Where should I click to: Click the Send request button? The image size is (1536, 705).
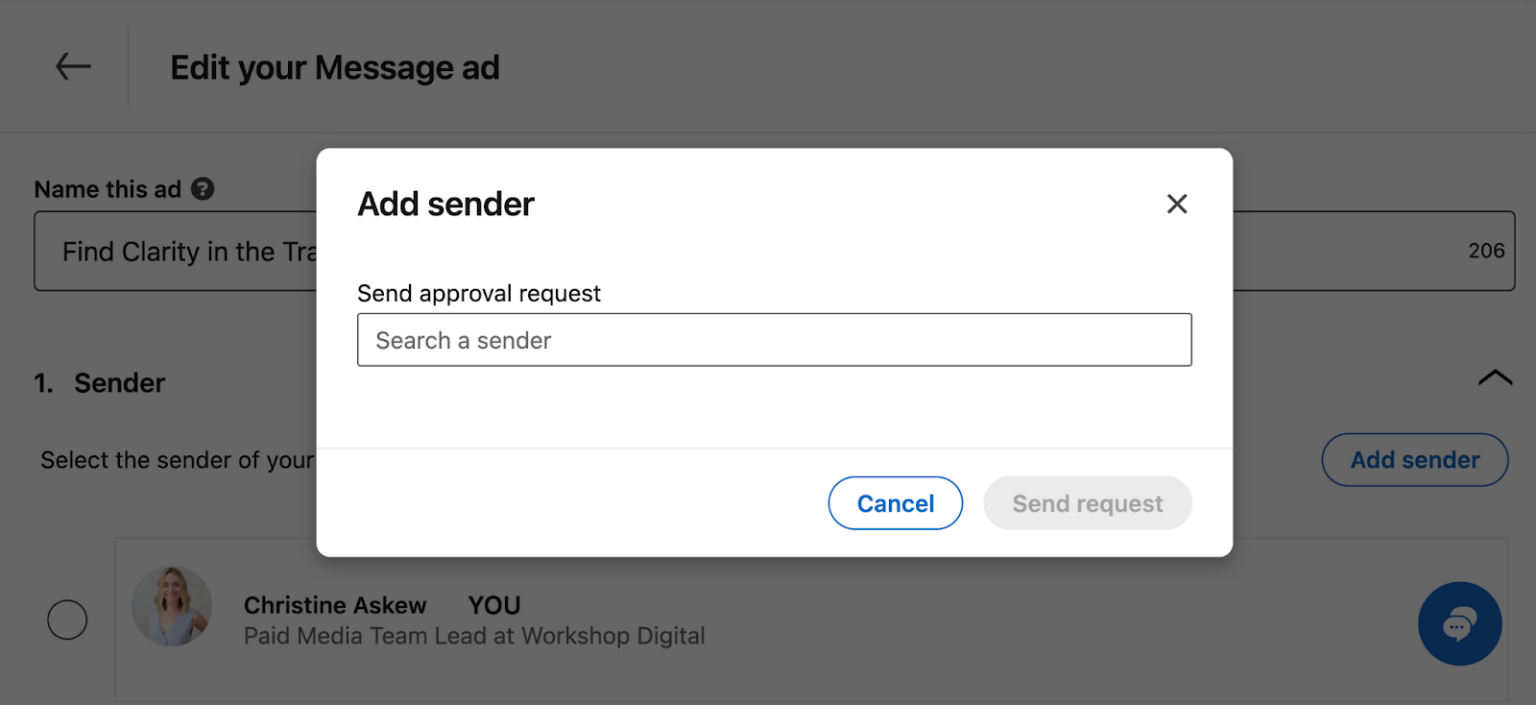point(1087,503)
